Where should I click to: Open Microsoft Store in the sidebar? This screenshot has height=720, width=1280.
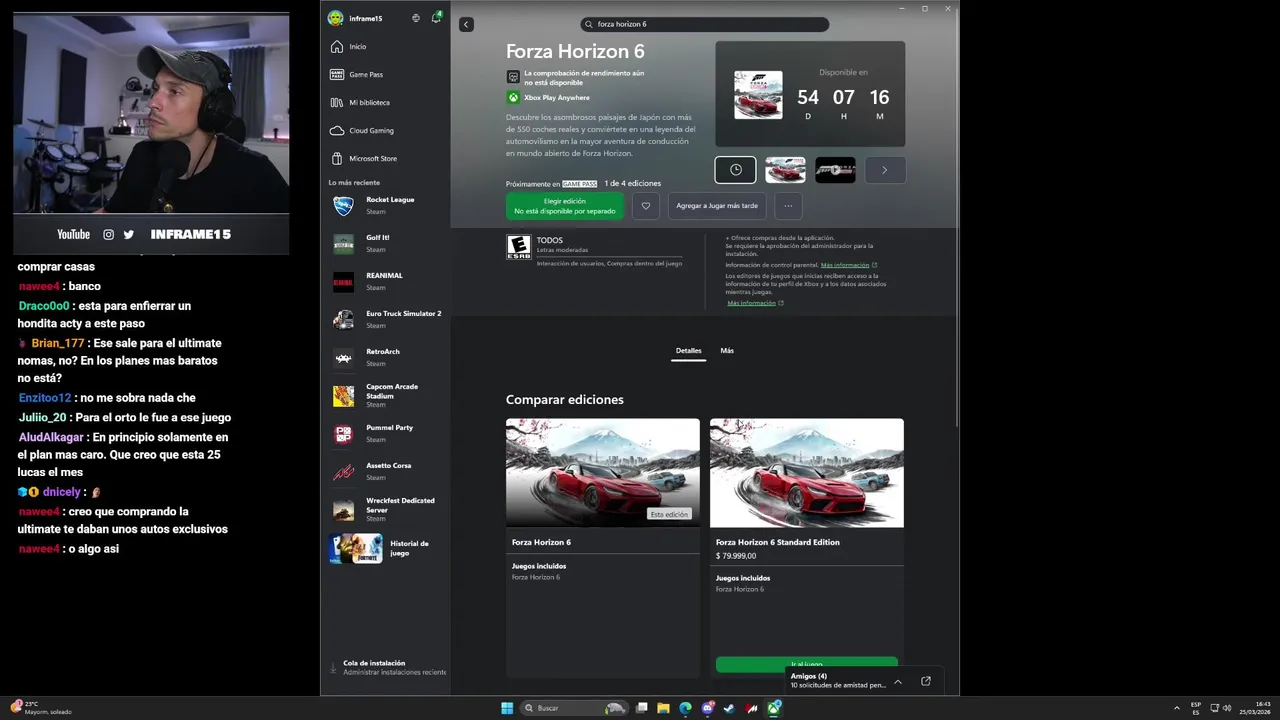pyautogui.click(x=385, y=158)
